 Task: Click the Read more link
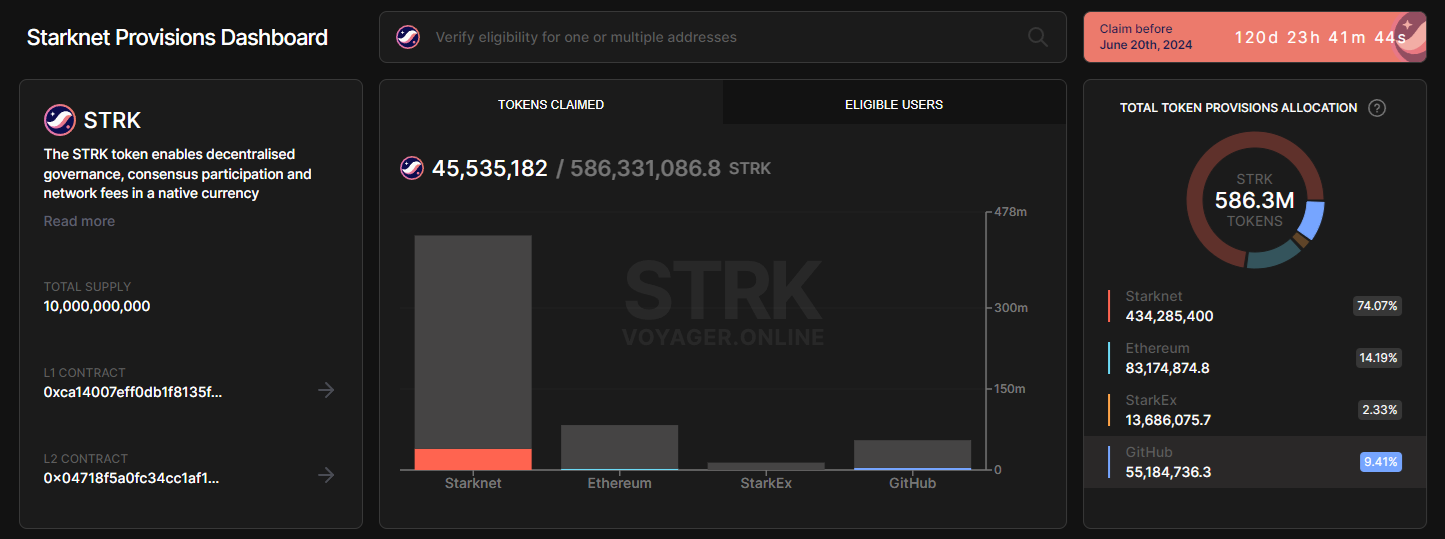click(79, 221)
